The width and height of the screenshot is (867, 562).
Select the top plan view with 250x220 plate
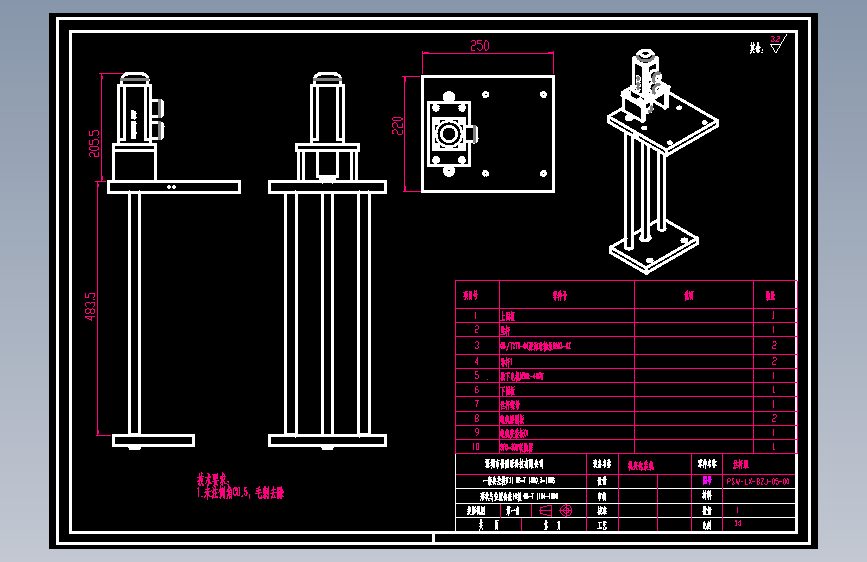(x=488, y=134)
